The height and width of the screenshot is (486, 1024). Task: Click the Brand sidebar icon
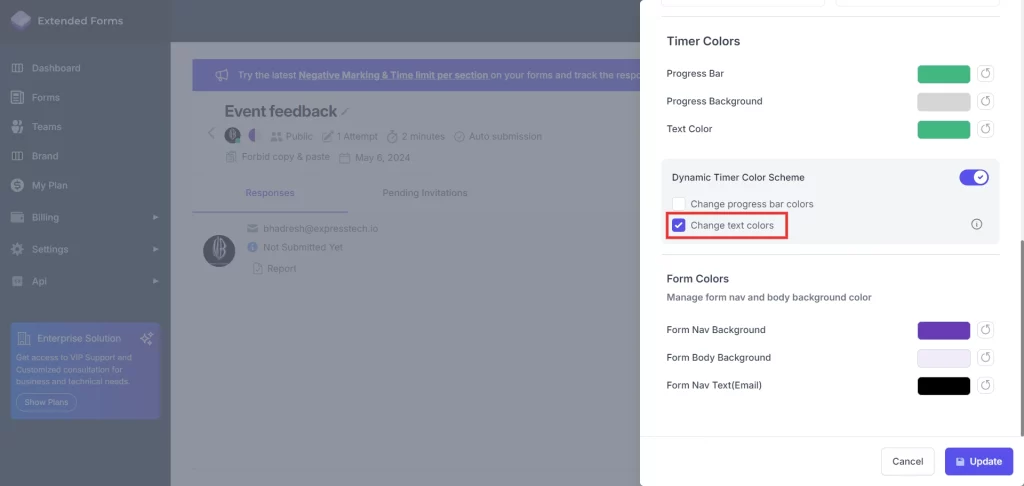click(x=18, y=156)
